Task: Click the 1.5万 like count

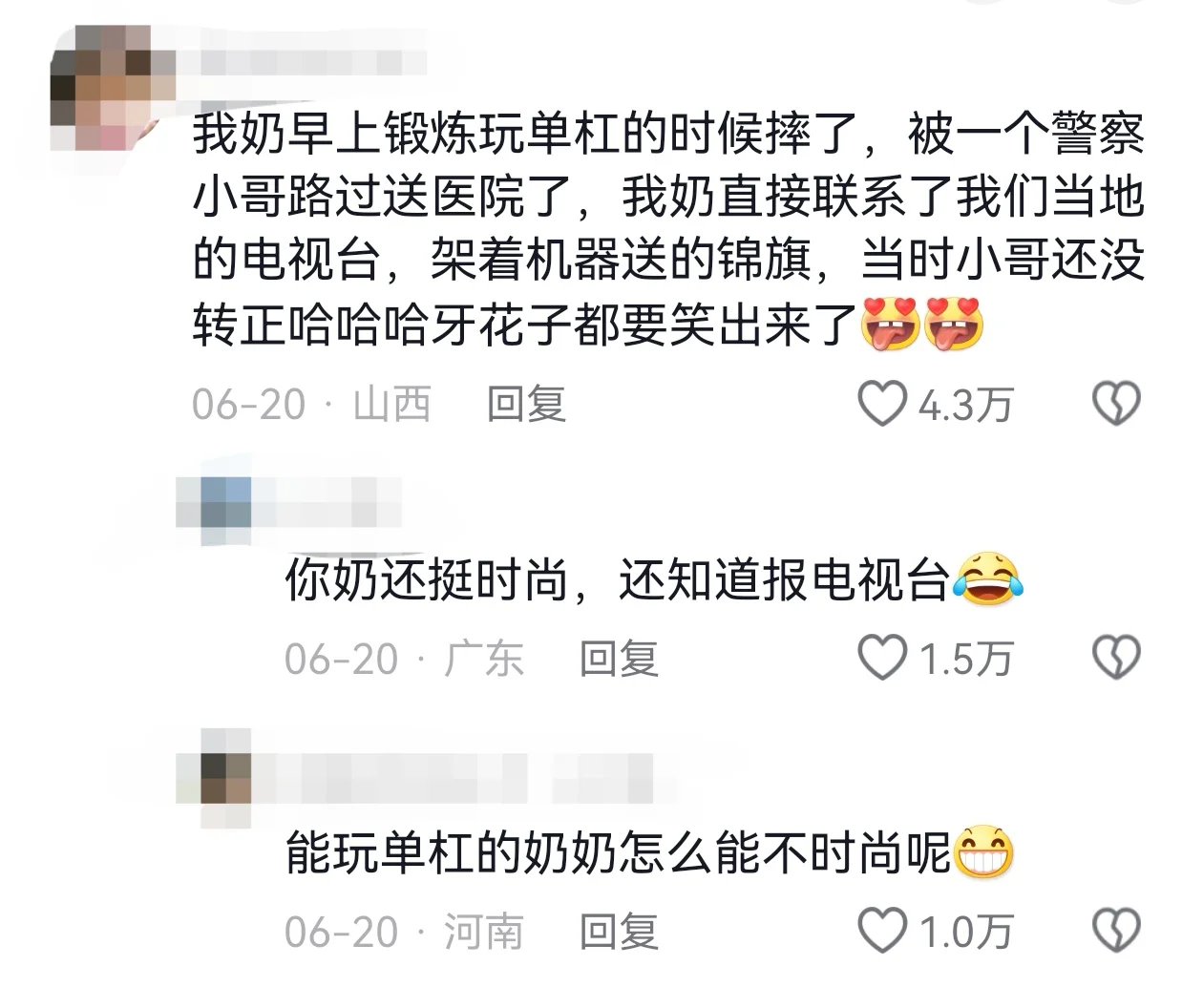Action: tap(965, 660)
